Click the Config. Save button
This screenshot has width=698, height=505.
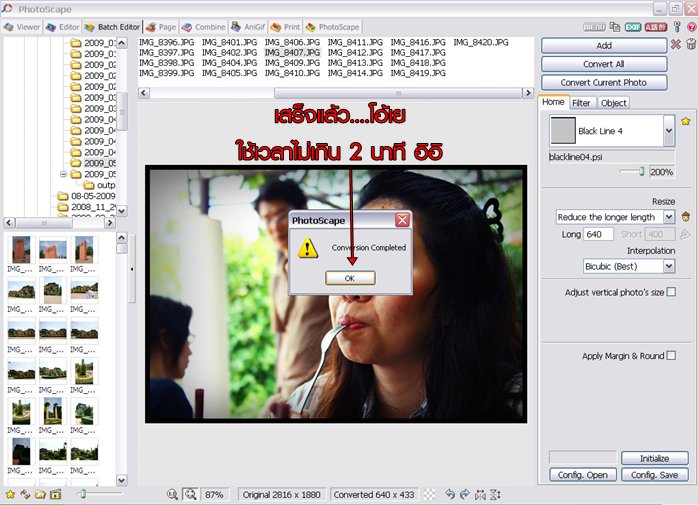click(654, 475)
